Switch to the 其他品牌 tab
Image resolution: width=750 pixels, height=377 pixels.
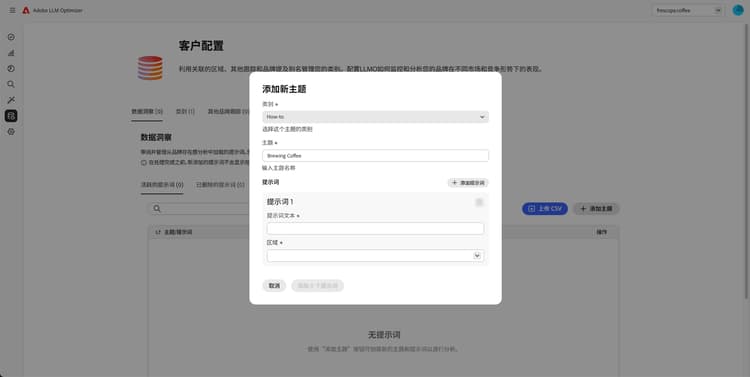click(x=228, y=111)
